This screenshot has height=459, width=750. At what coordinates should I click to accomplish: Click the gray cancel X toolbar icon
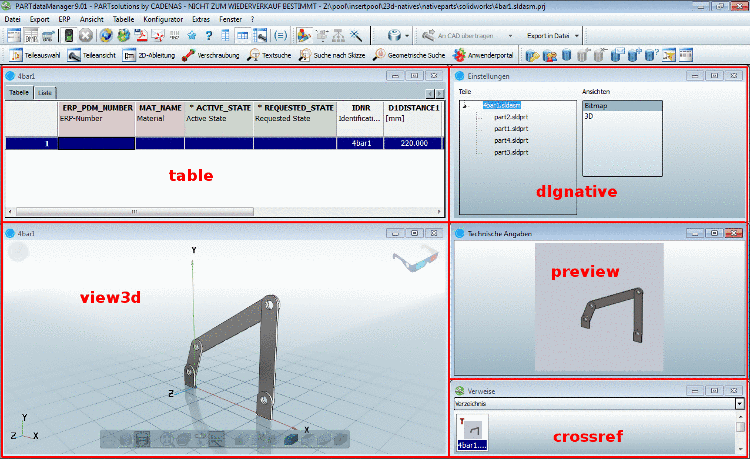[x=86, y=36]
